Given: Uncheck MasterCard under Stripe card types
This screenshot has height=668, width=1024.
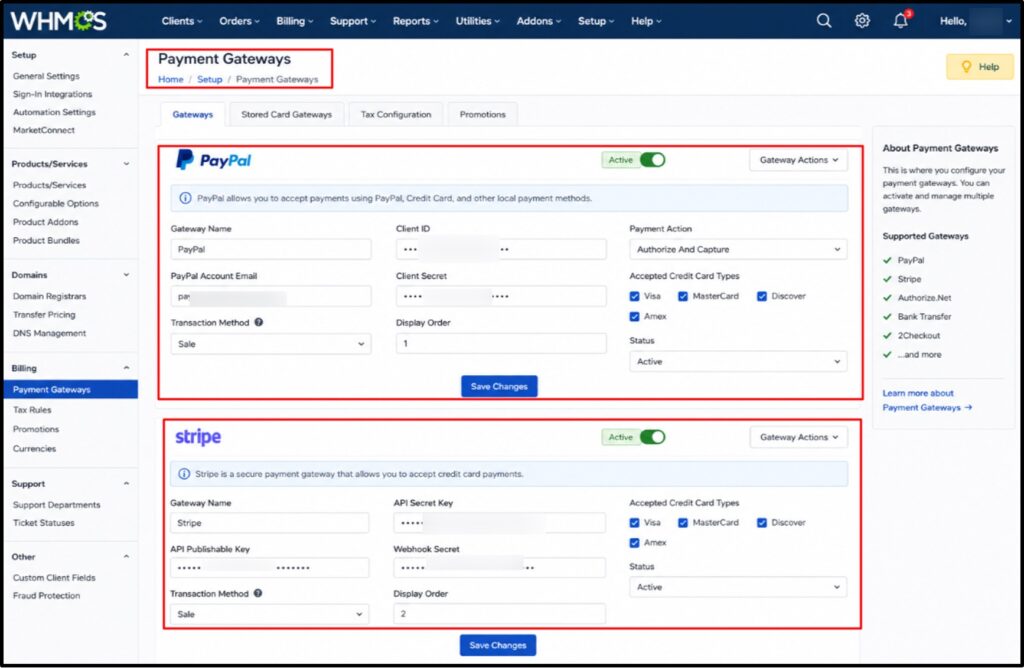Looking at the screenshot, I should (682, 522).
